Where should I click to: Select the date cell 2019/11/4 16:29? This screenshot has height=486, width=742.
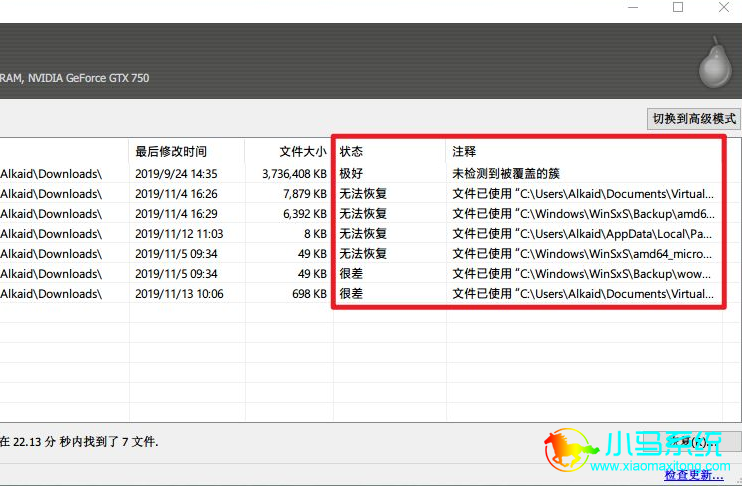pos(176,214)
